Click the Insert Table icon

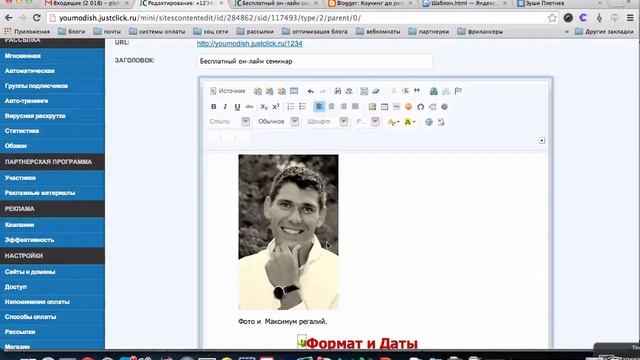click(384, 107)
